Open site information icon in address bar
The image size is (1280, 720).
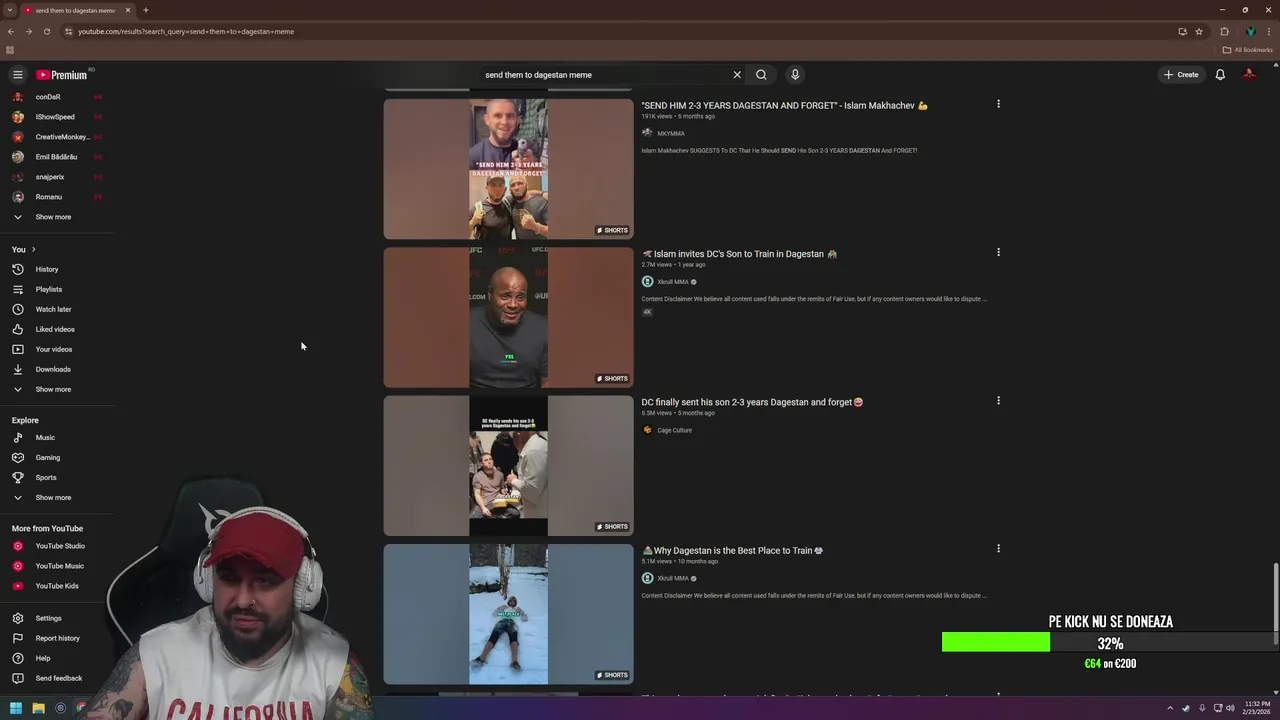click(68, 31)
